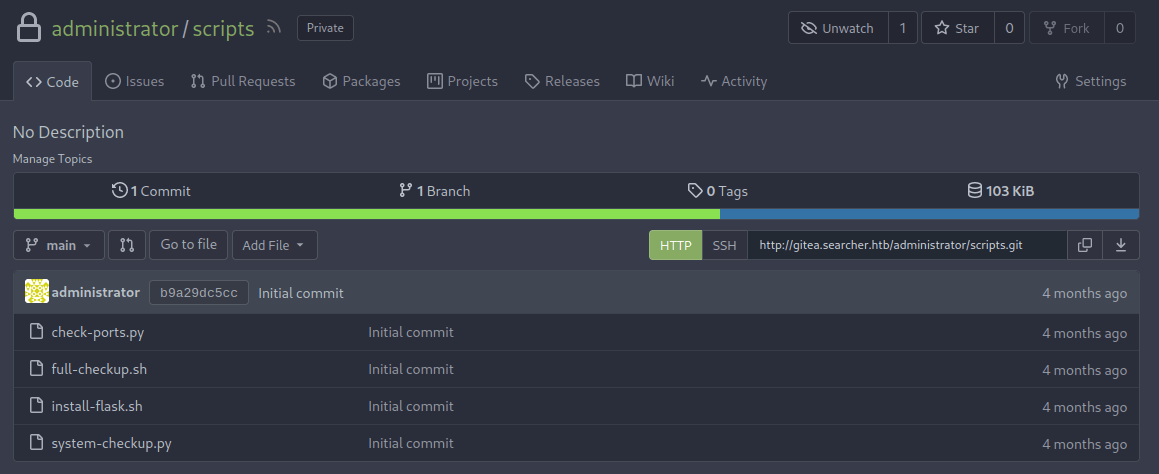
Task: View the 1 Branch list
Action: pos(435,191)
